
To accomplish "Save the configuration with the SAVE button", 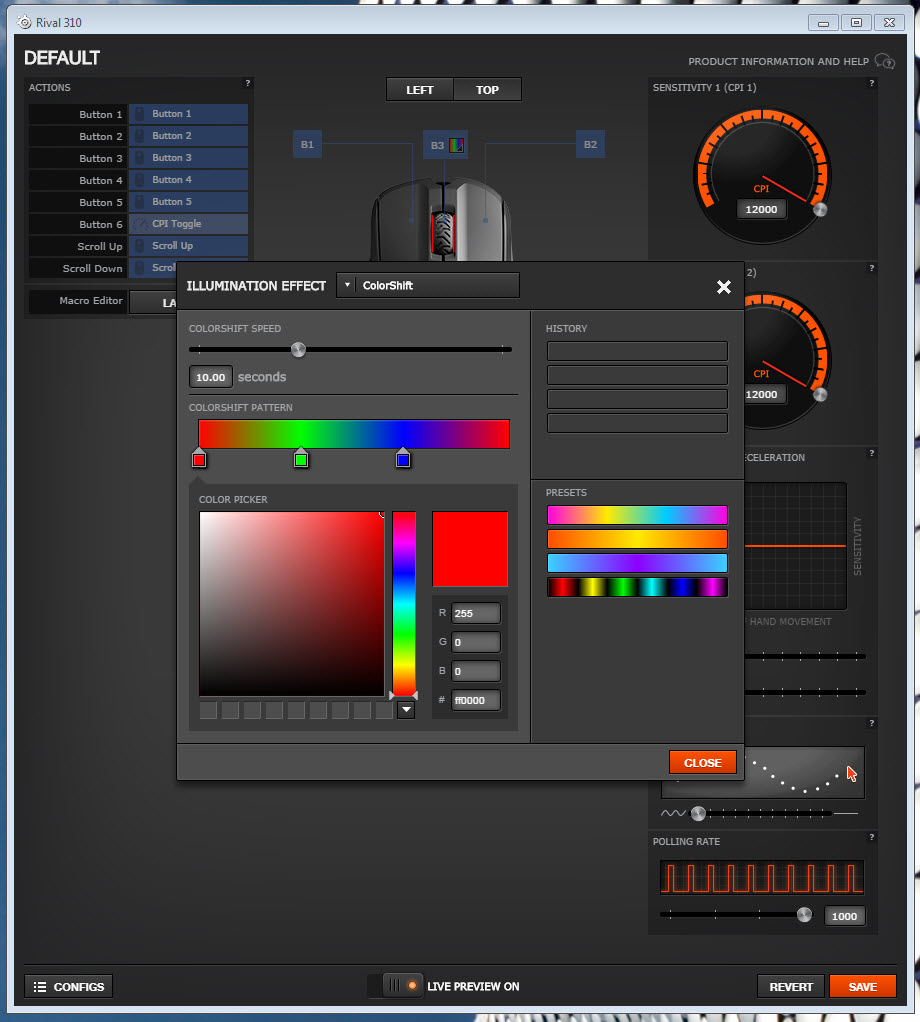I will click(x=863, y=987).
